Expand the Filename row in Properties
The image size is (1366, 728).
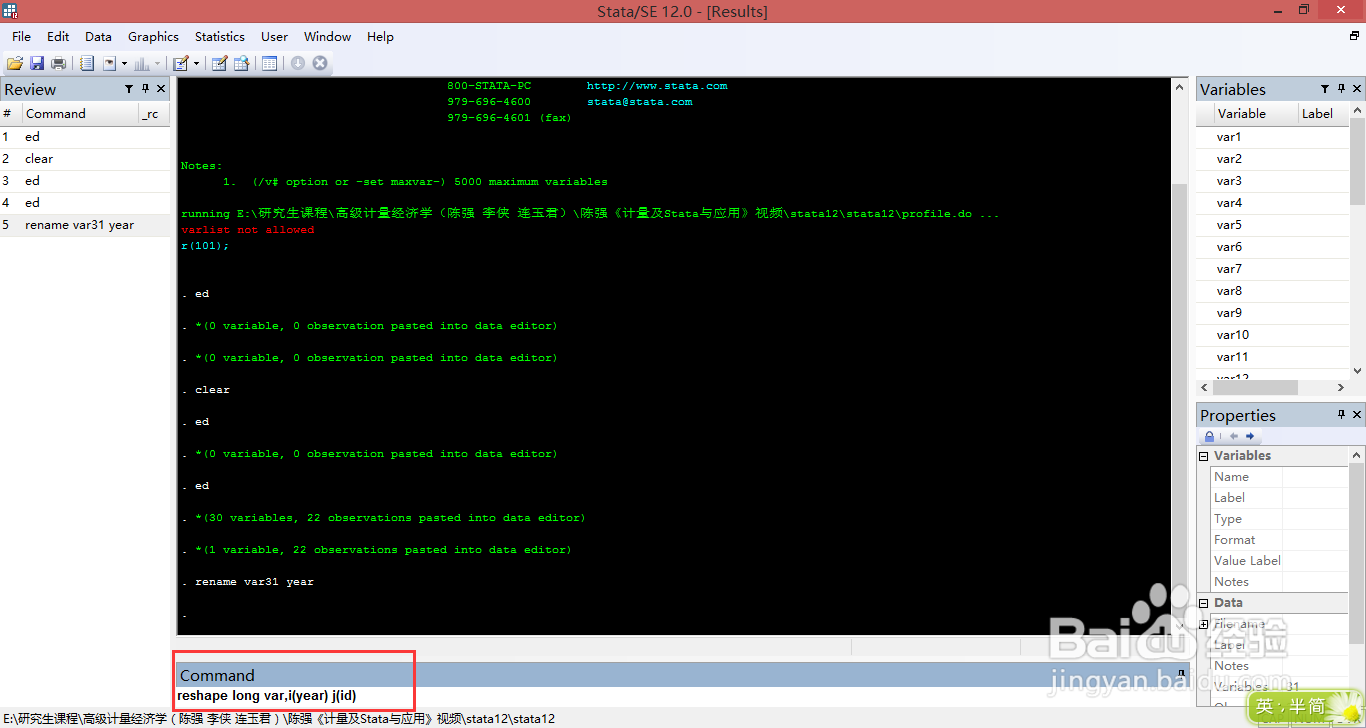click(1204, 624)
